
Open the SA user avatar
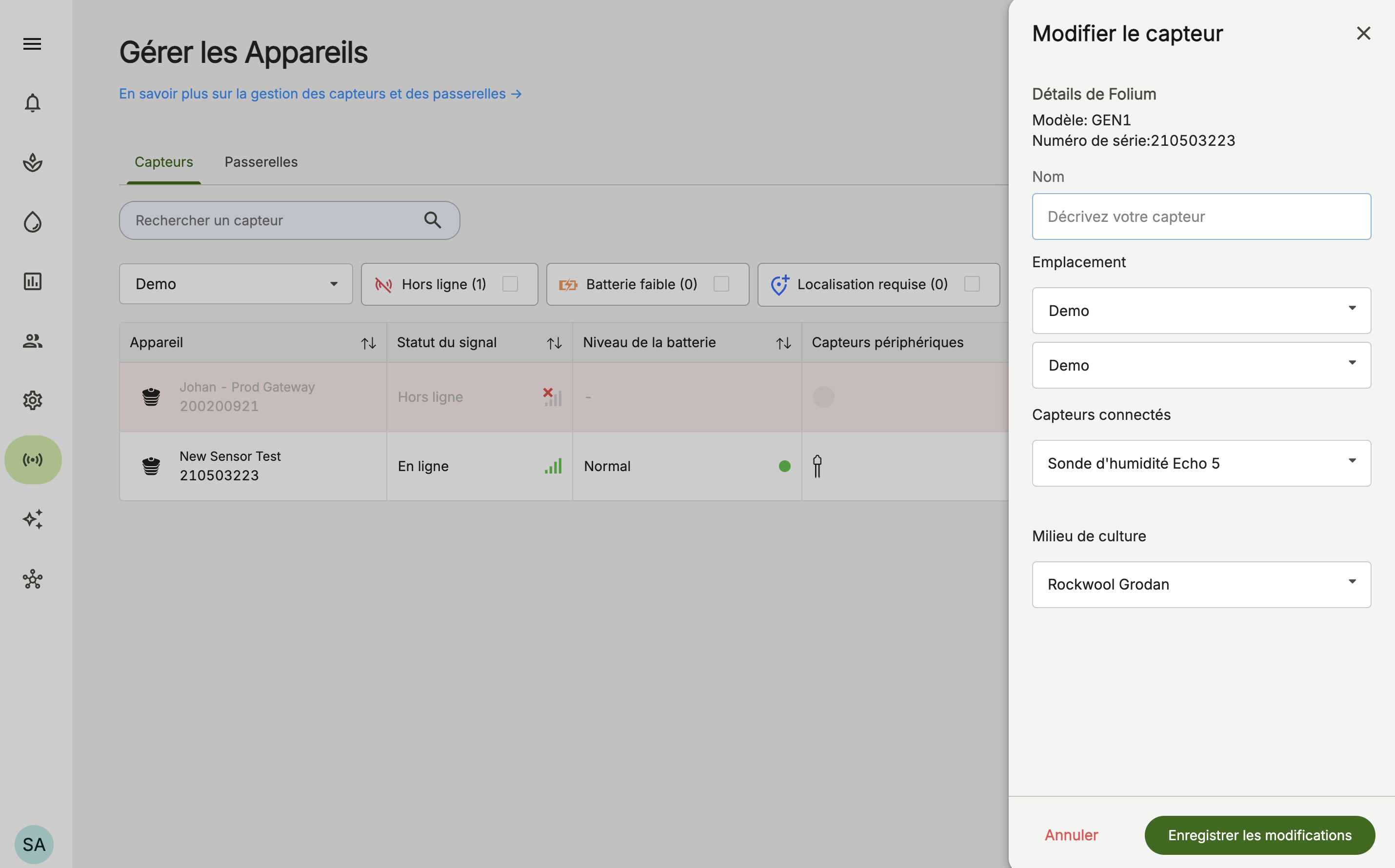[x=34, y=845]
